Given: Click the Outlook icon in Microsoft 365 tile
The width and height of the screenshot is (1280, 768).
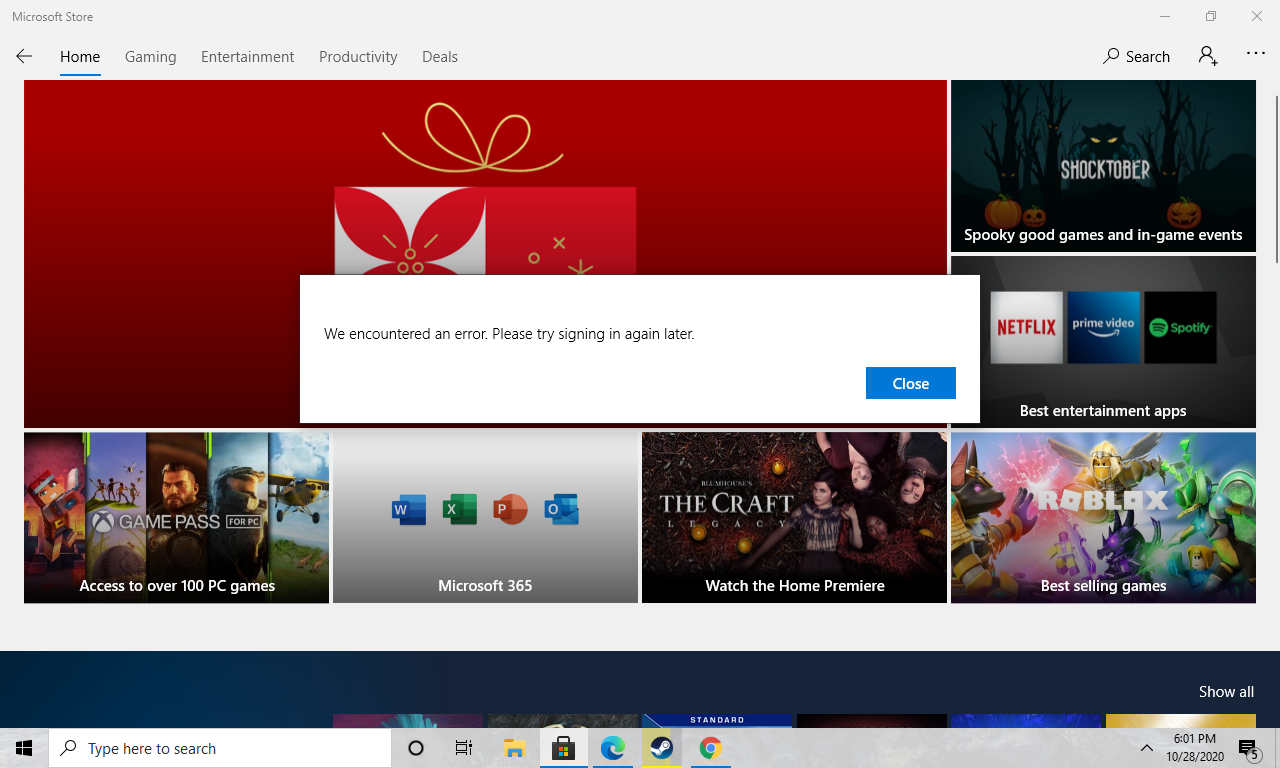Looking at the screenshot, I should point(562,510).
